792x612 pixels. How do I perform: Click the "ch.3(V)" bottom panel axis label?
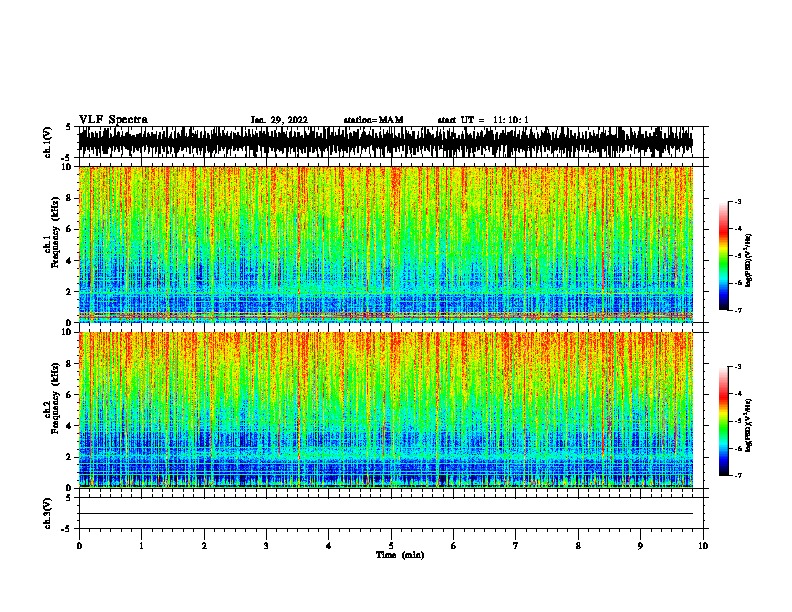(48, 513)
